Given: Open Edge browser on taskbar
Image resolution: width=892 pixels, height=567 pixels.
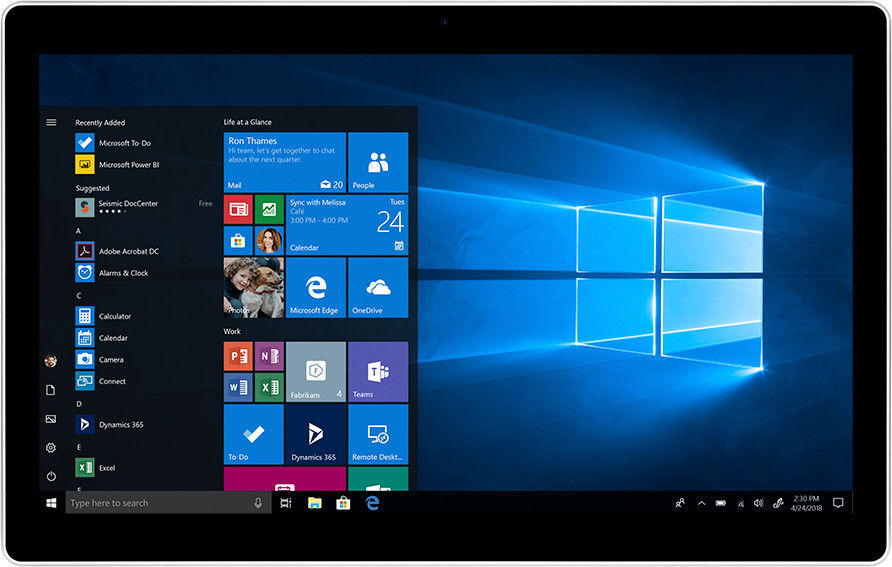Looking at the screenshot, I should [x=372, y=503].
